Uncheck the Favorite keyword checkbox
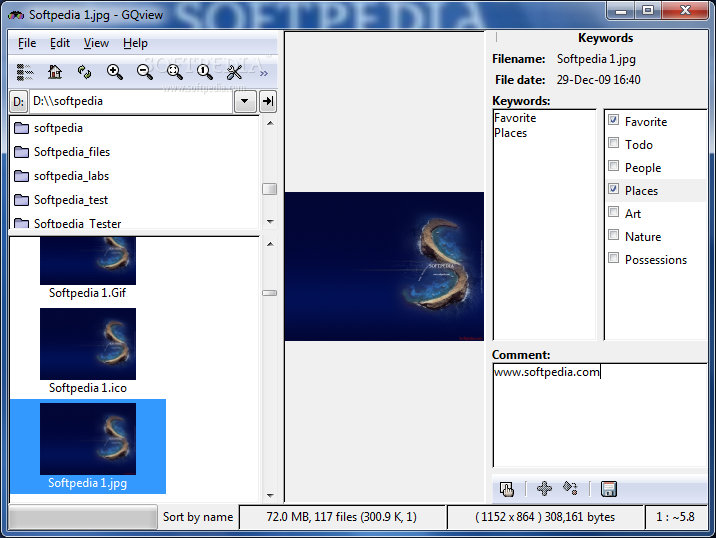 click(x=614, y=120)
